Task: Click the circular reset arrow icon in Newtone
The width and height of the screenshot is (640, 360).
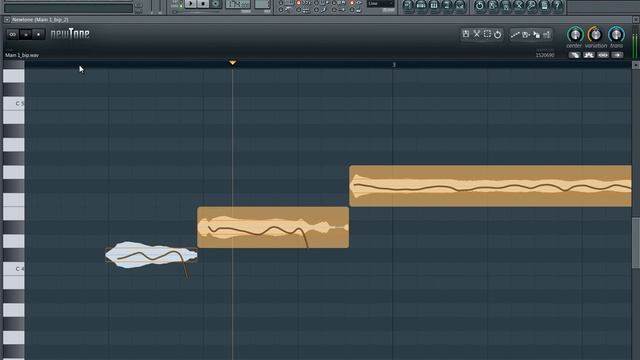Action: coord(498,35)
